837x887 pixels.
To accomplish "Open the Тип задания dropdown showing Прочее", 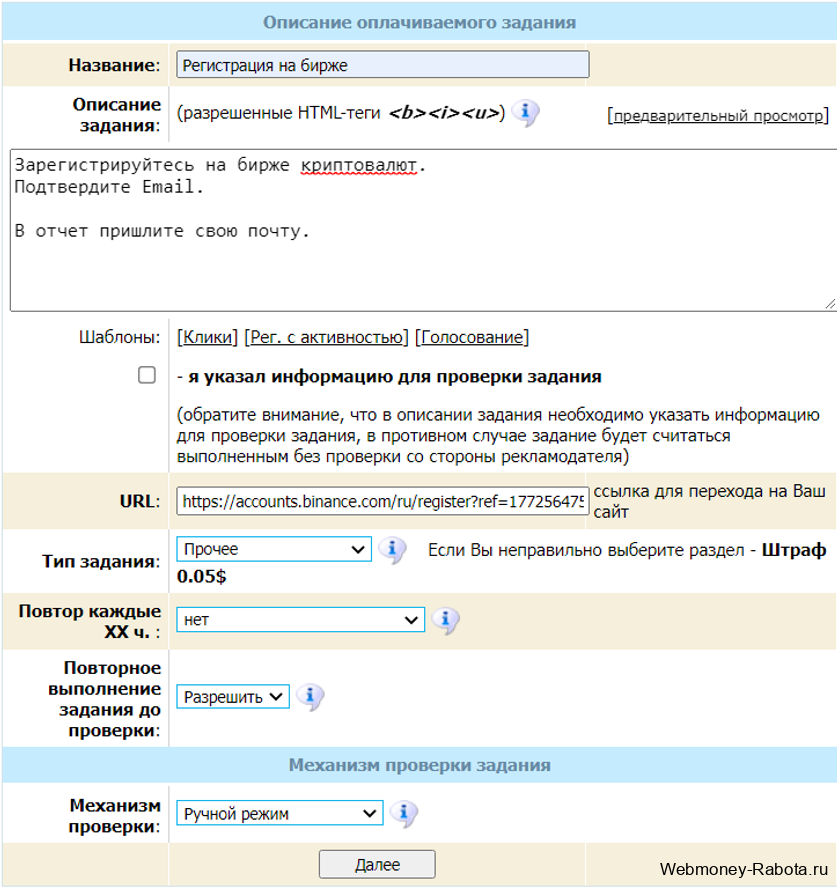I will coord(274,549).
